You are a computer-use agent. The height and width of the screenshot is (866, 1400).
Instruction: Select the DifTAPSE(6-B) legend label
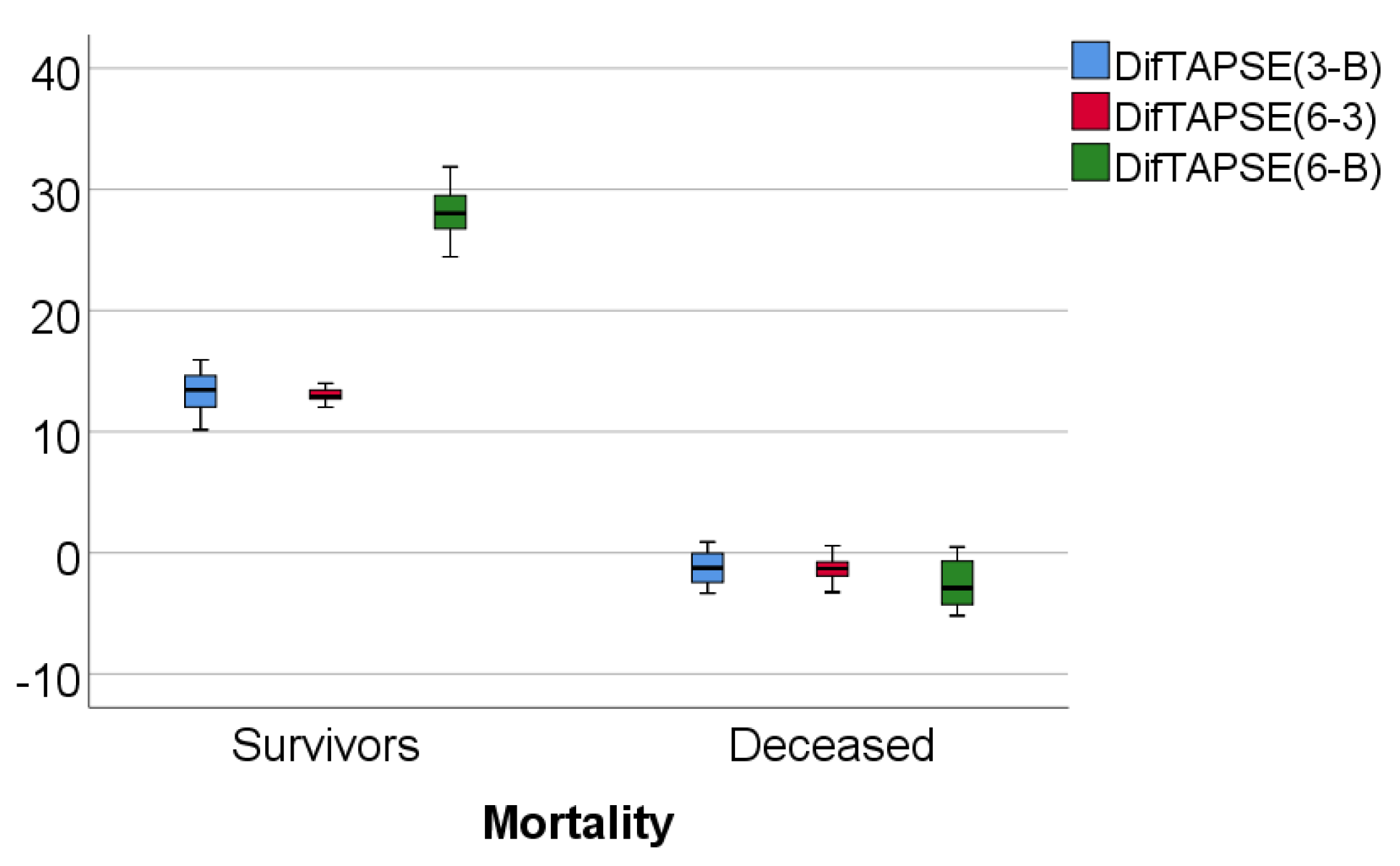(1247, 168)
